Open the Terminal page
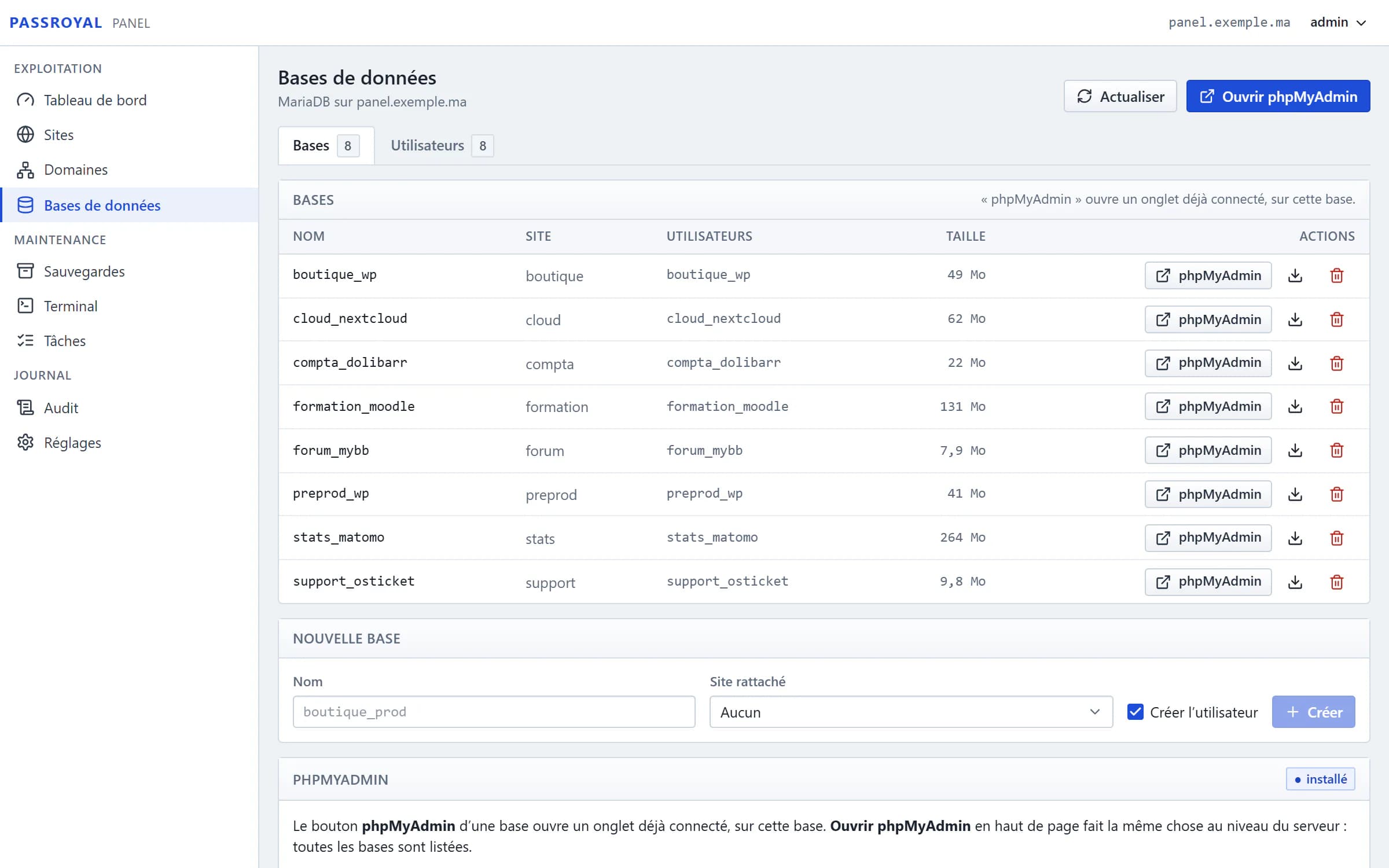The image size is (1389, 868). (130, 306)
